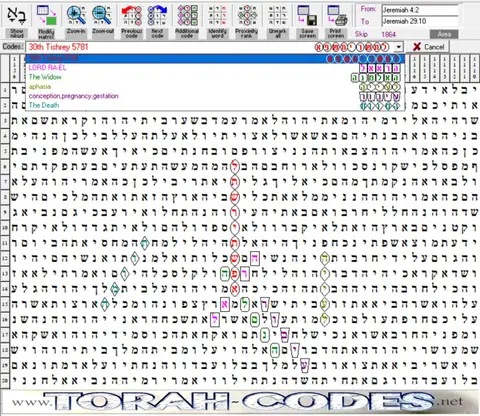Viewport: 480px width, 416px height.
Task: Click the 'Codes:' label
Action: (13, 47)
